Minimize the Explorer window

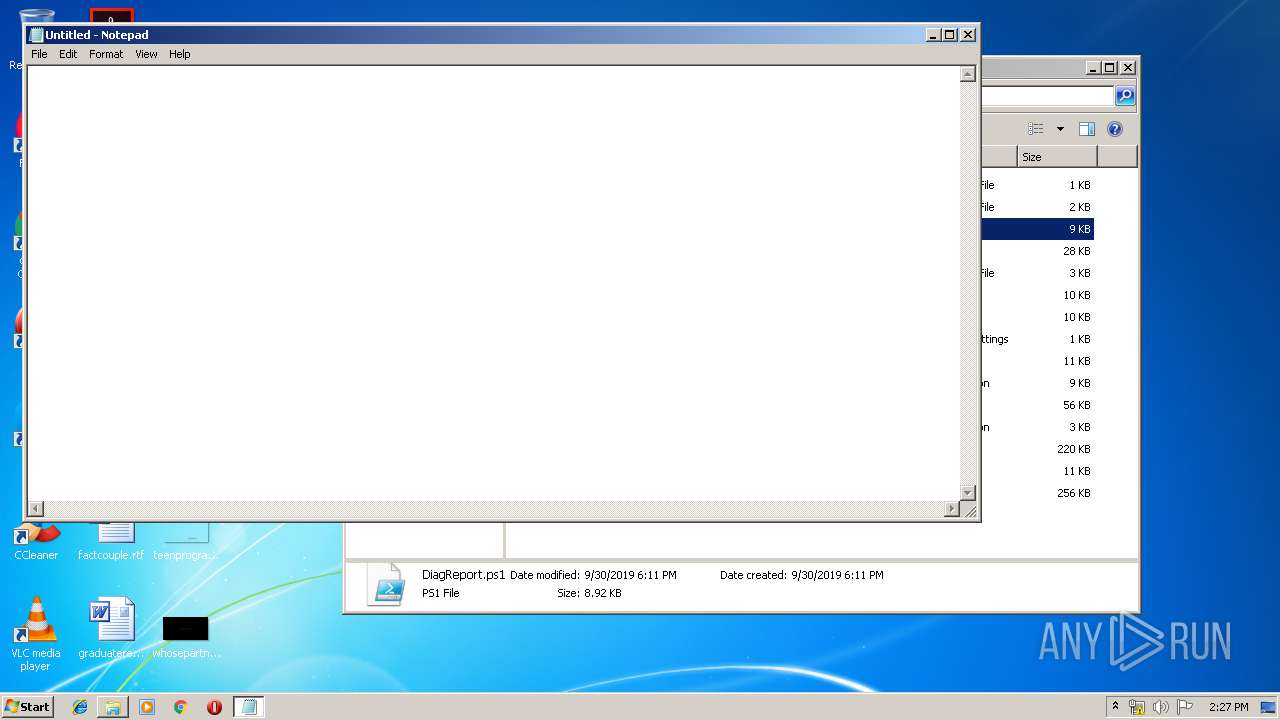pos(1093,68)
